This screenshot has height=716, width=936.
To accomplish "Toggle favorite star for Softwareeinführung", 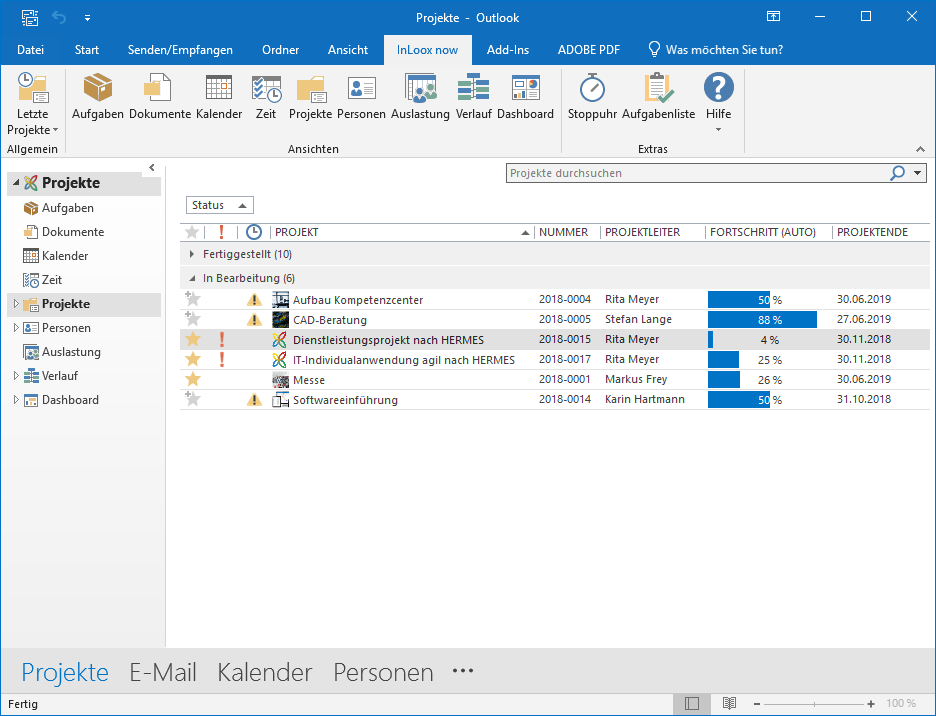I will (192, 398).
